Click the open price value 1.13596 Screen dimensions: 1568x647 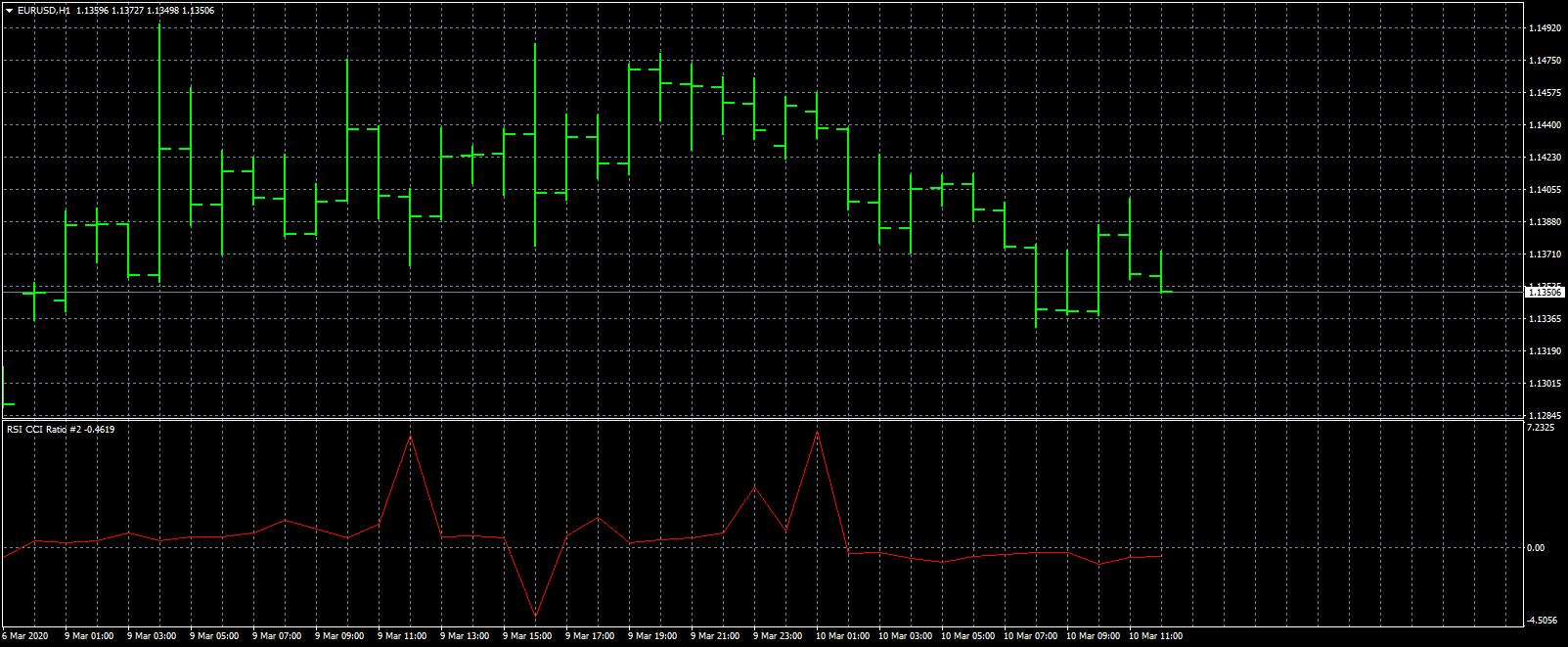click(92, 10)
